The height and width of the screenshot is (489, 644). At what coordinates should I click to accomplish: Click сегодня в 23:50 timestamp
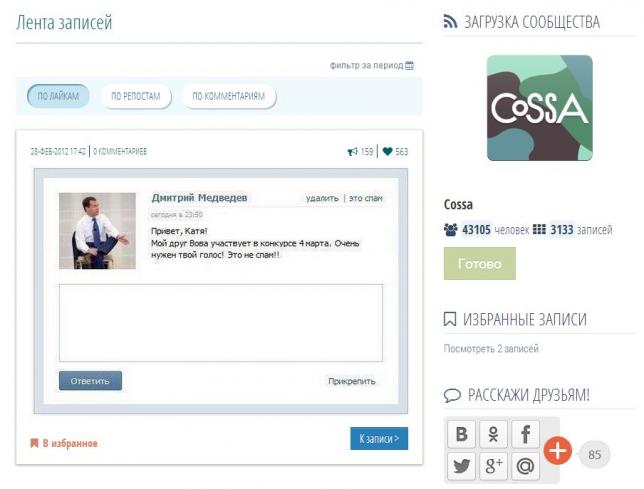(177, 215)
